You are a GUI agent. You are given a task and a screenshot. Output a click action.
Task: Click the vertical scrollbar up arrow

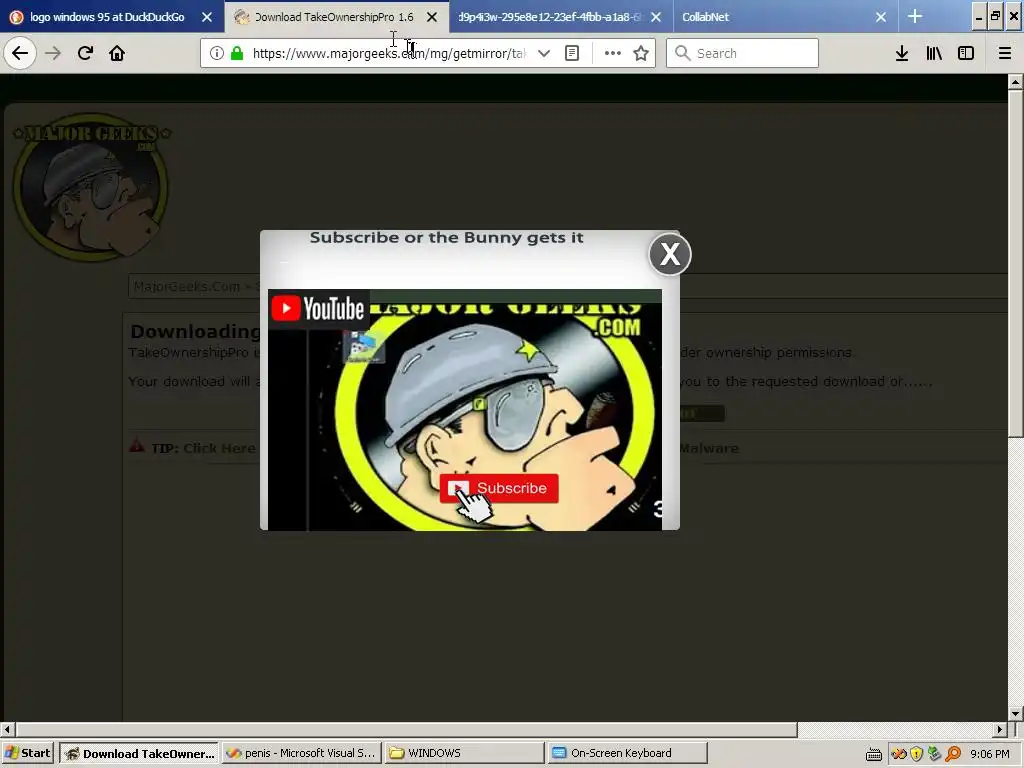click(x=1015, y=82)
